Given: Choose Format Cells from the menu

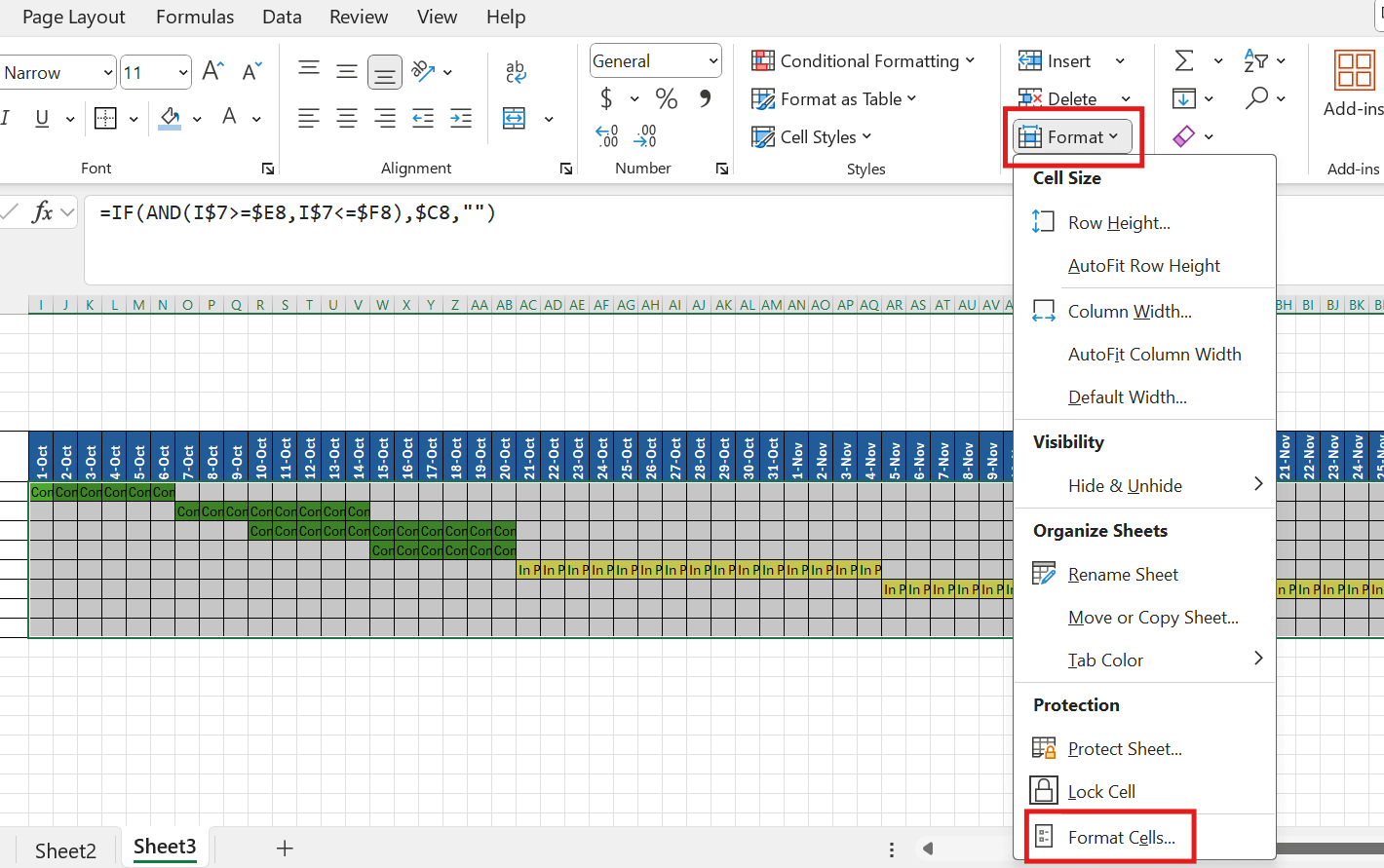Looking at the screenshot, I should 1121,837.
